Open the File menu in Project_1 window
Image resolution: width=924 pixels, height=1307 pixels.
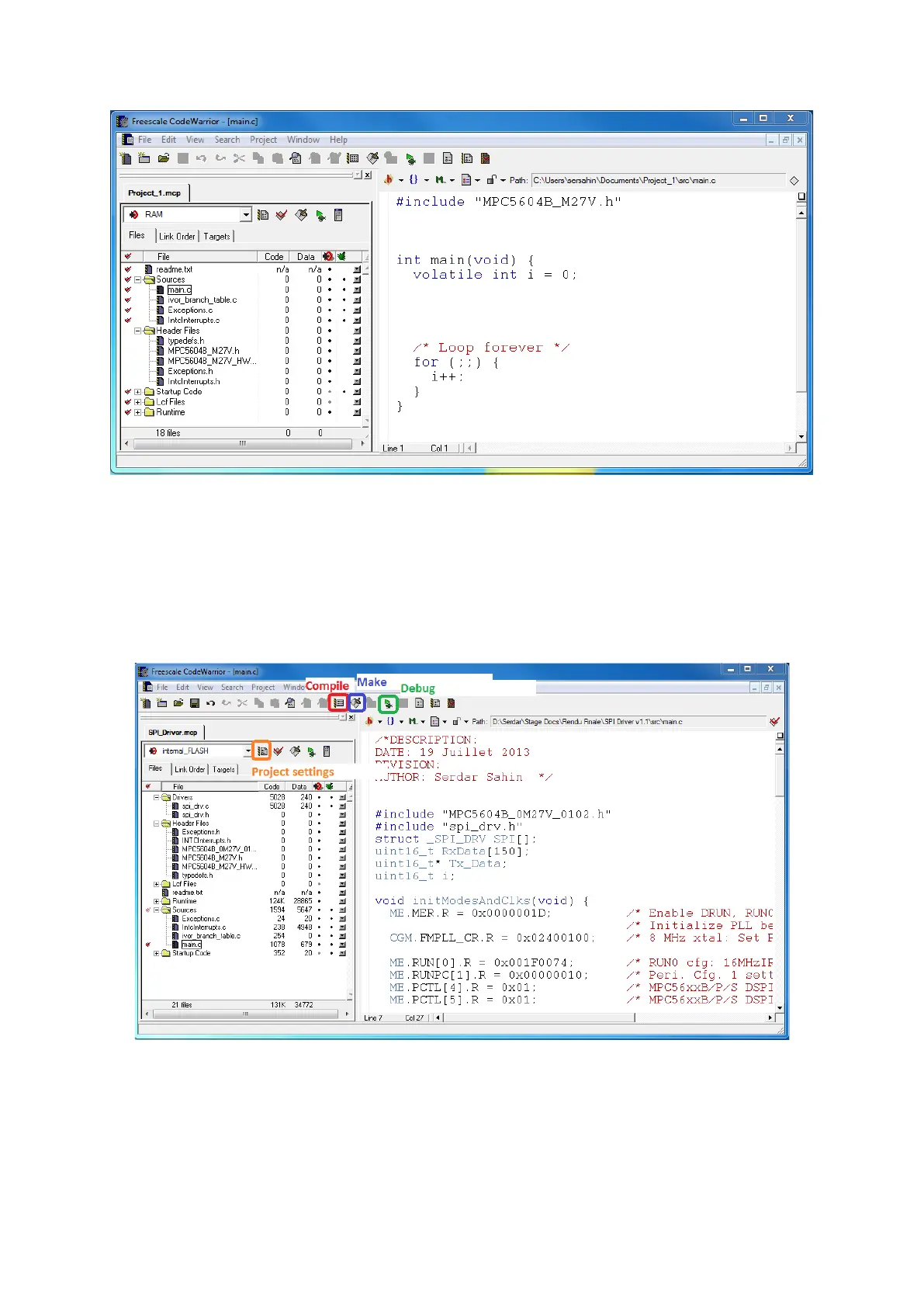pyautogui.click(x=145, y=140)
